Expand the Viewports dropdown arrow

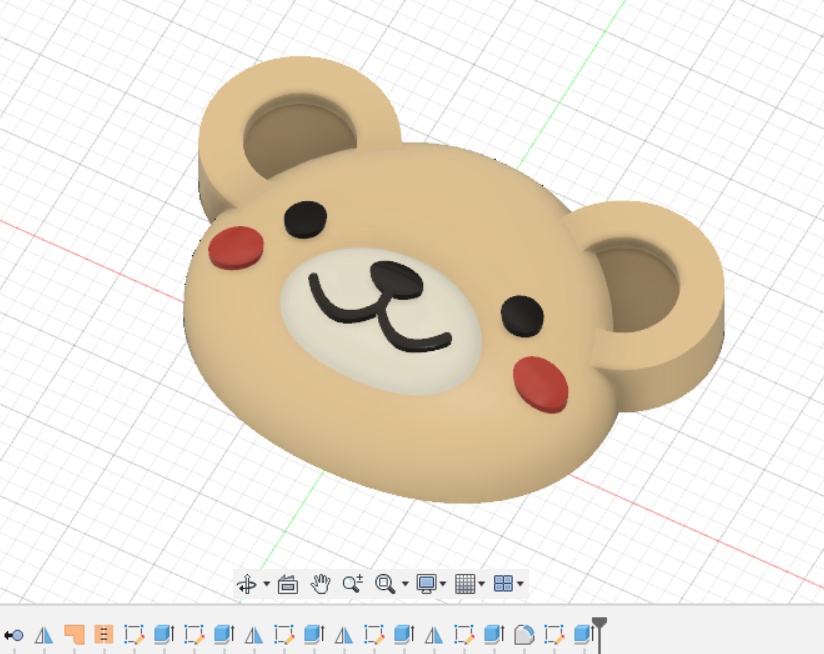point(520,584)
